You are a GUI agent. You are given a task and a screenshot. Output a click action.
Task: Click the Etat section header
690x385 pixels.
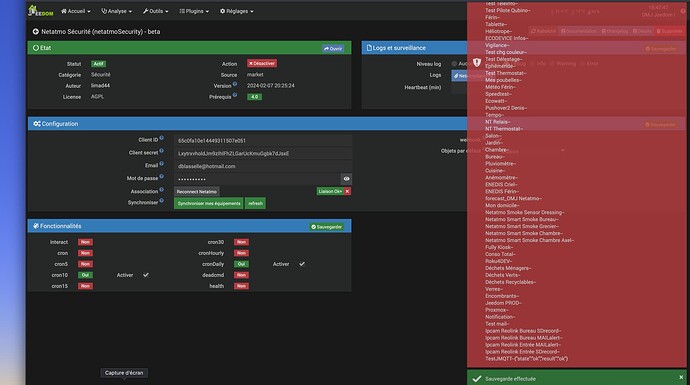pyautogui.click(x=189, y=48)
